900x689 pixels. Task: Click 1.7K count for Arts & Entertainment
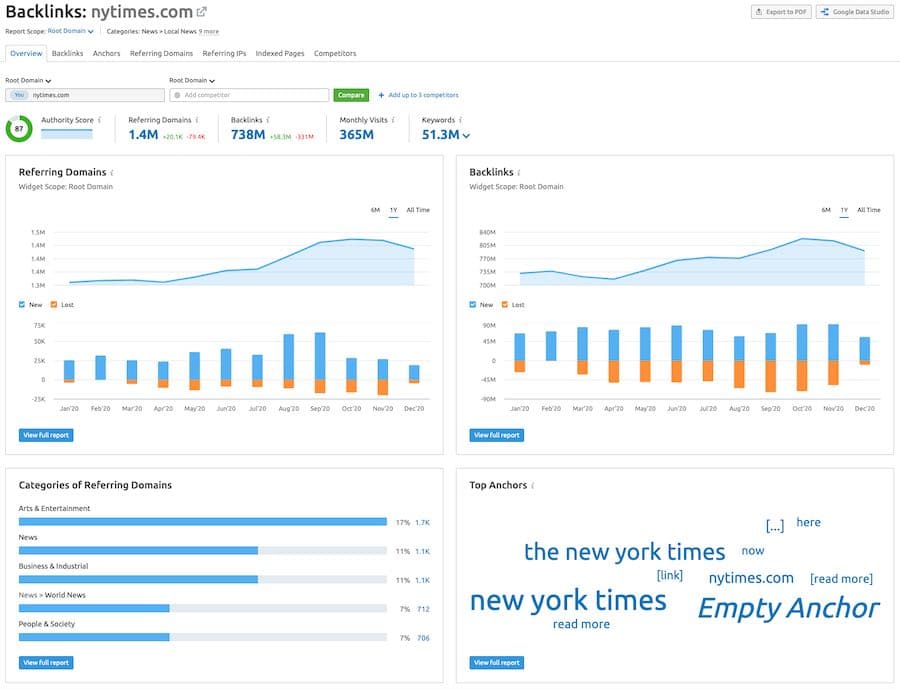coord(422,522)
